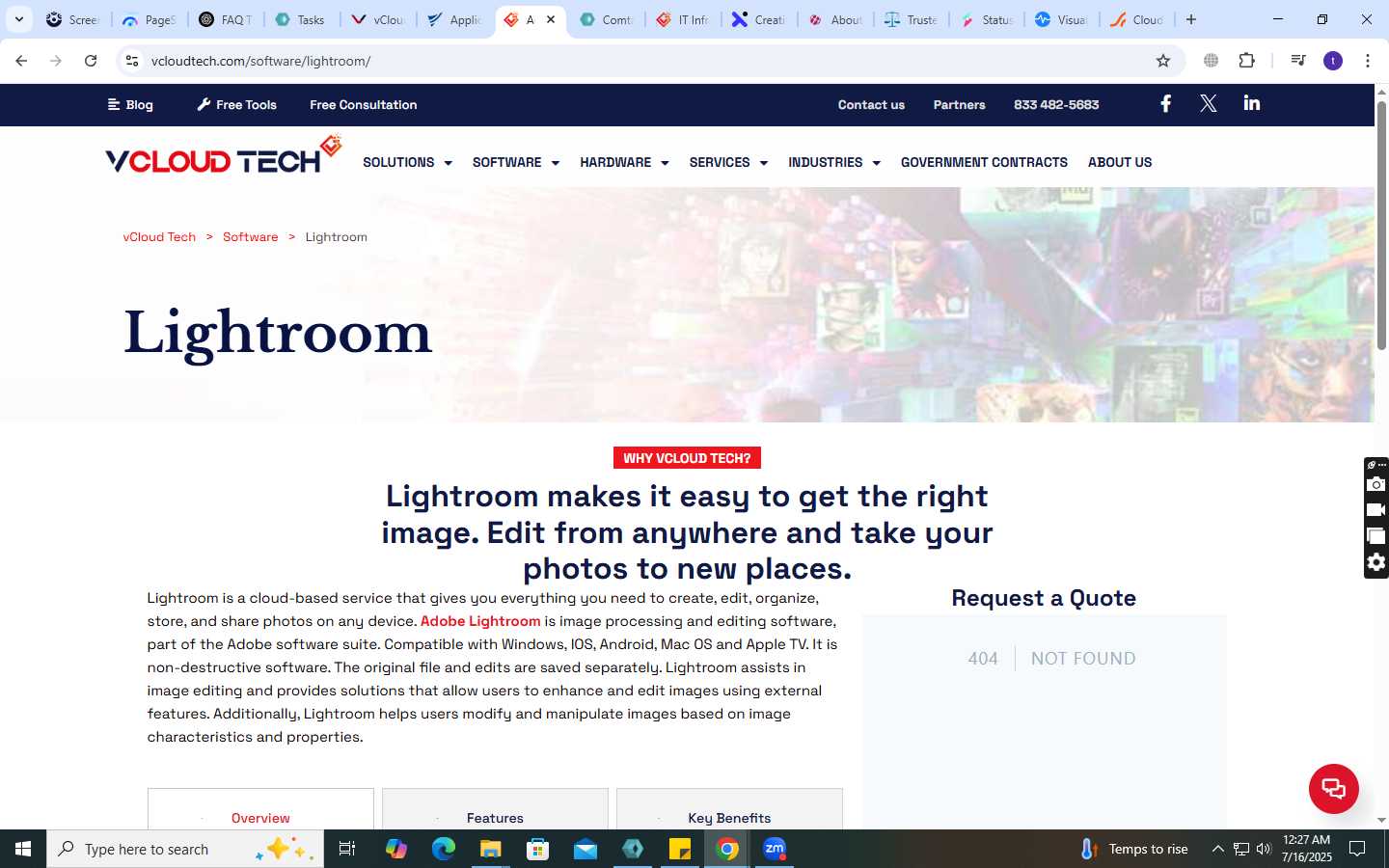Open the Blog link
Viewport: 1389px width, 868px height.
130,104
